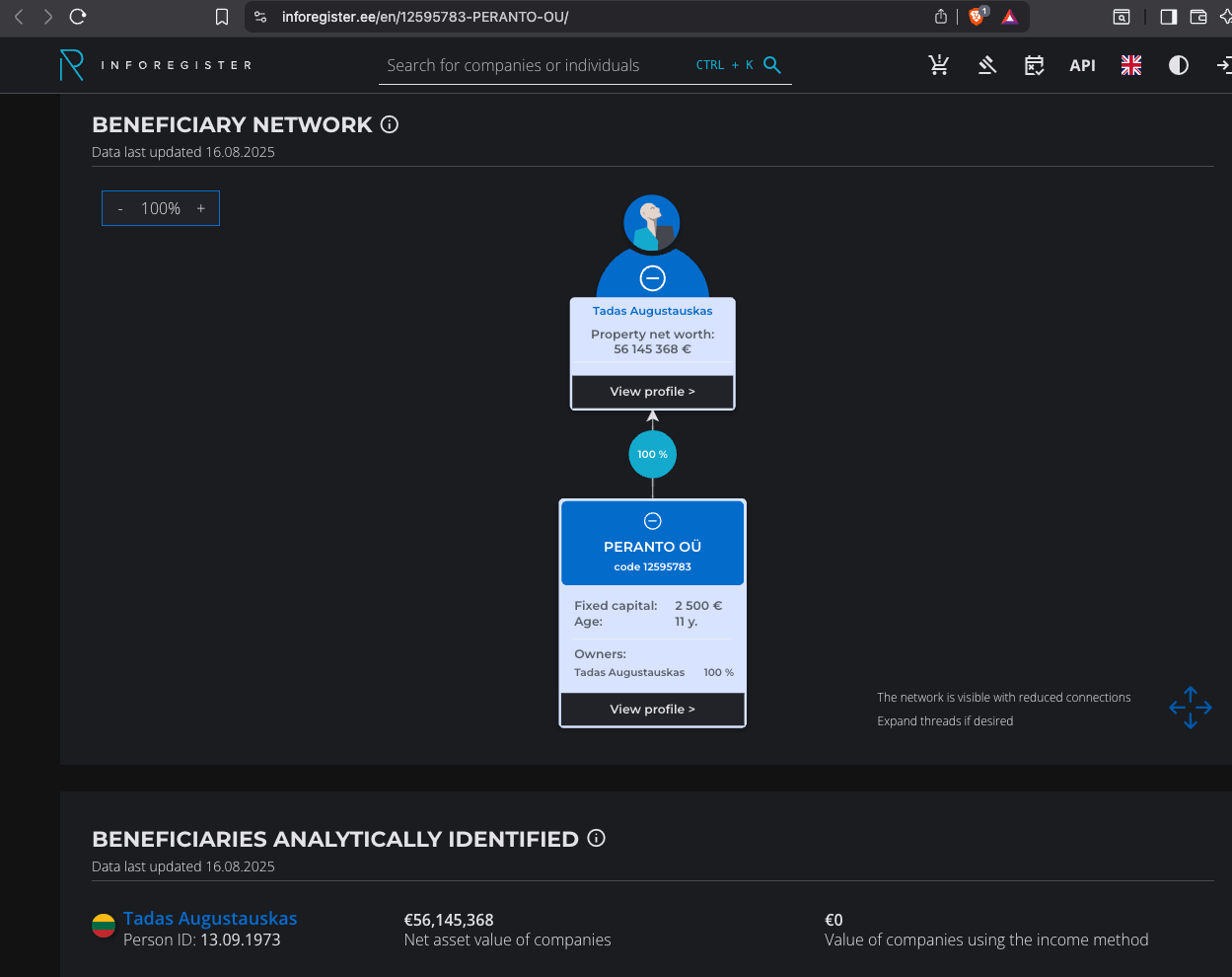
Task: Go back with browser back arrow
Action: click(19, 17)
